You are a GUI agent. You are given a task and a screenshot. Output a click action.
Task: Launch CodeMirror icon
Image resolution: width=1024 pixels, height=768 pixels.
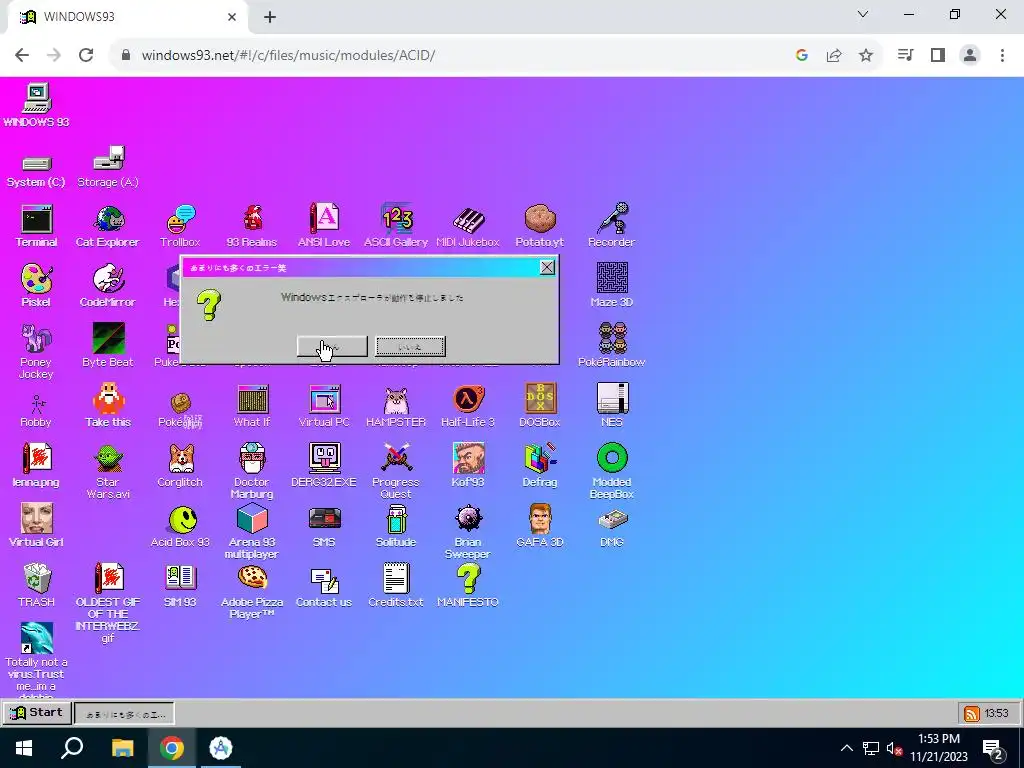coord(108,285)
